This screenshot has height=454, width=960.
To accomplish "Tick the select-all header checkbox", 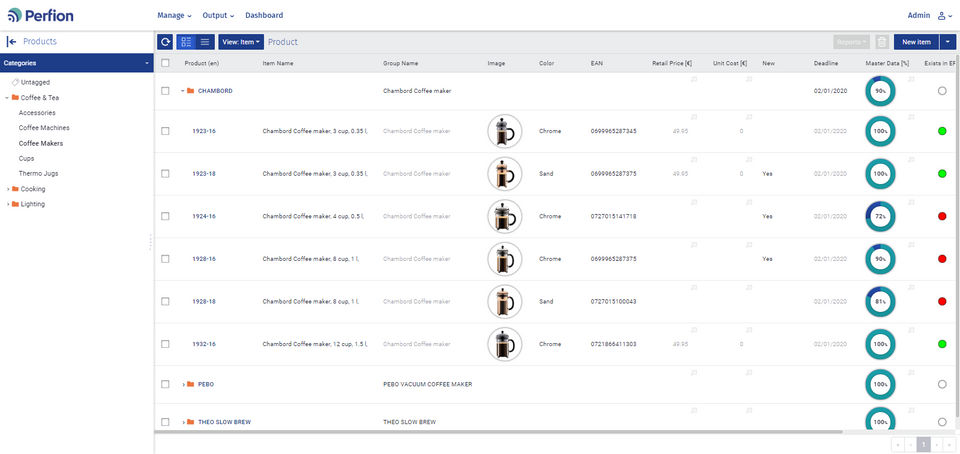I will (165, 62).
